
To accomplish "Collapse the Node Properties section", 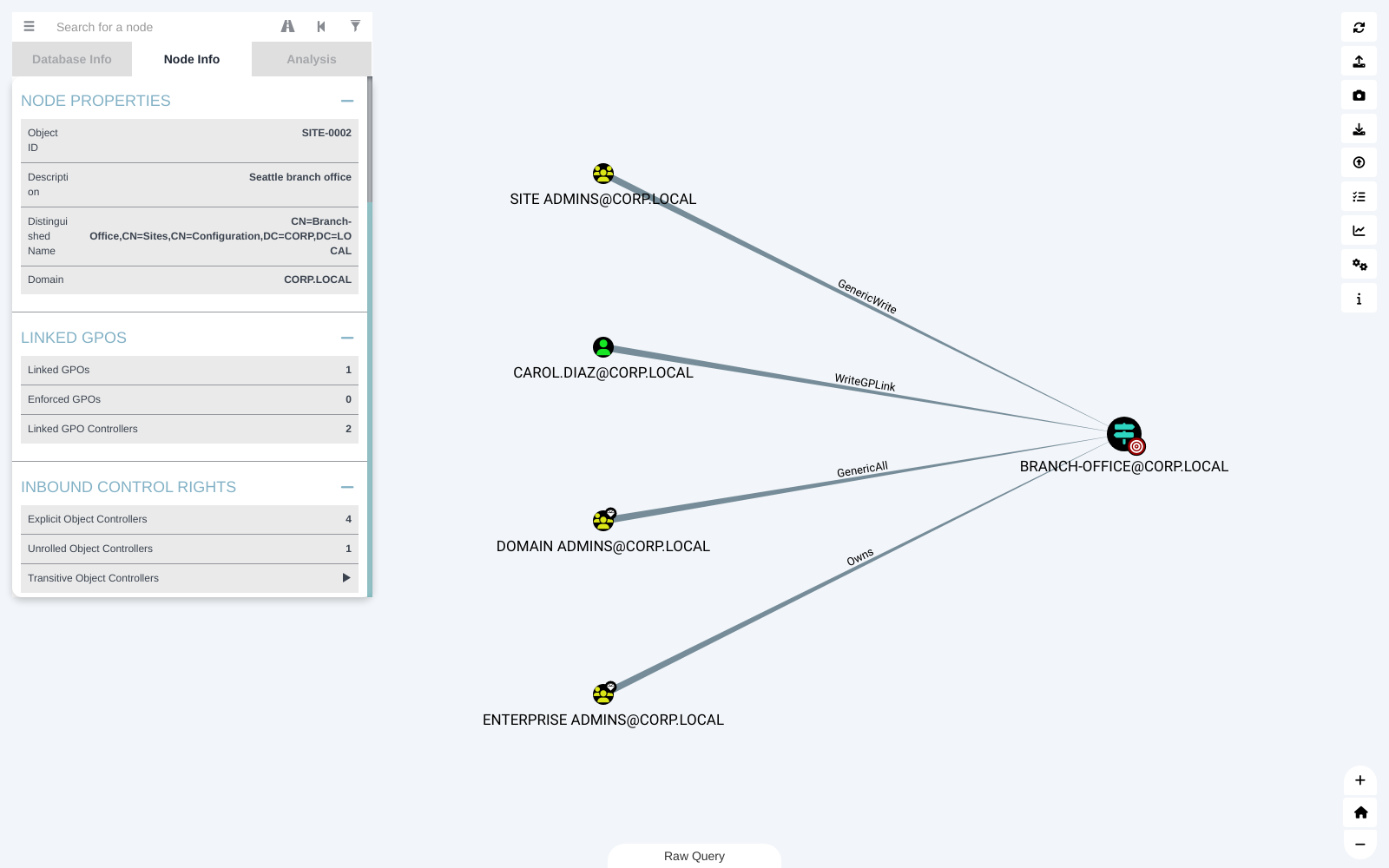I will [x=347, y=101].
